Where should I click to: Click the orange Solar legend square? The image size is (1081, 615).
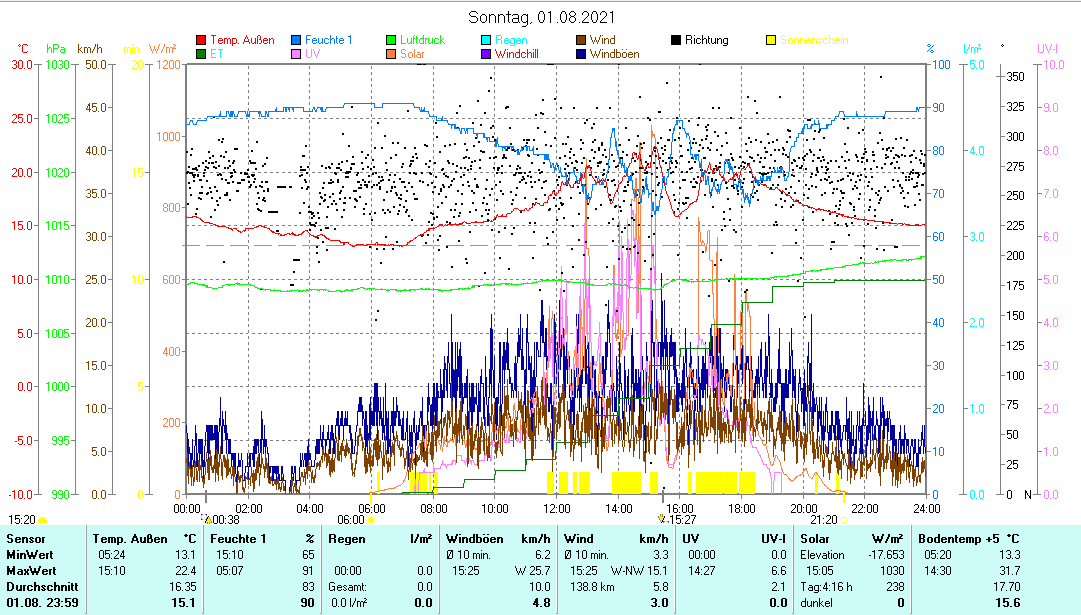tap(391, 54)
